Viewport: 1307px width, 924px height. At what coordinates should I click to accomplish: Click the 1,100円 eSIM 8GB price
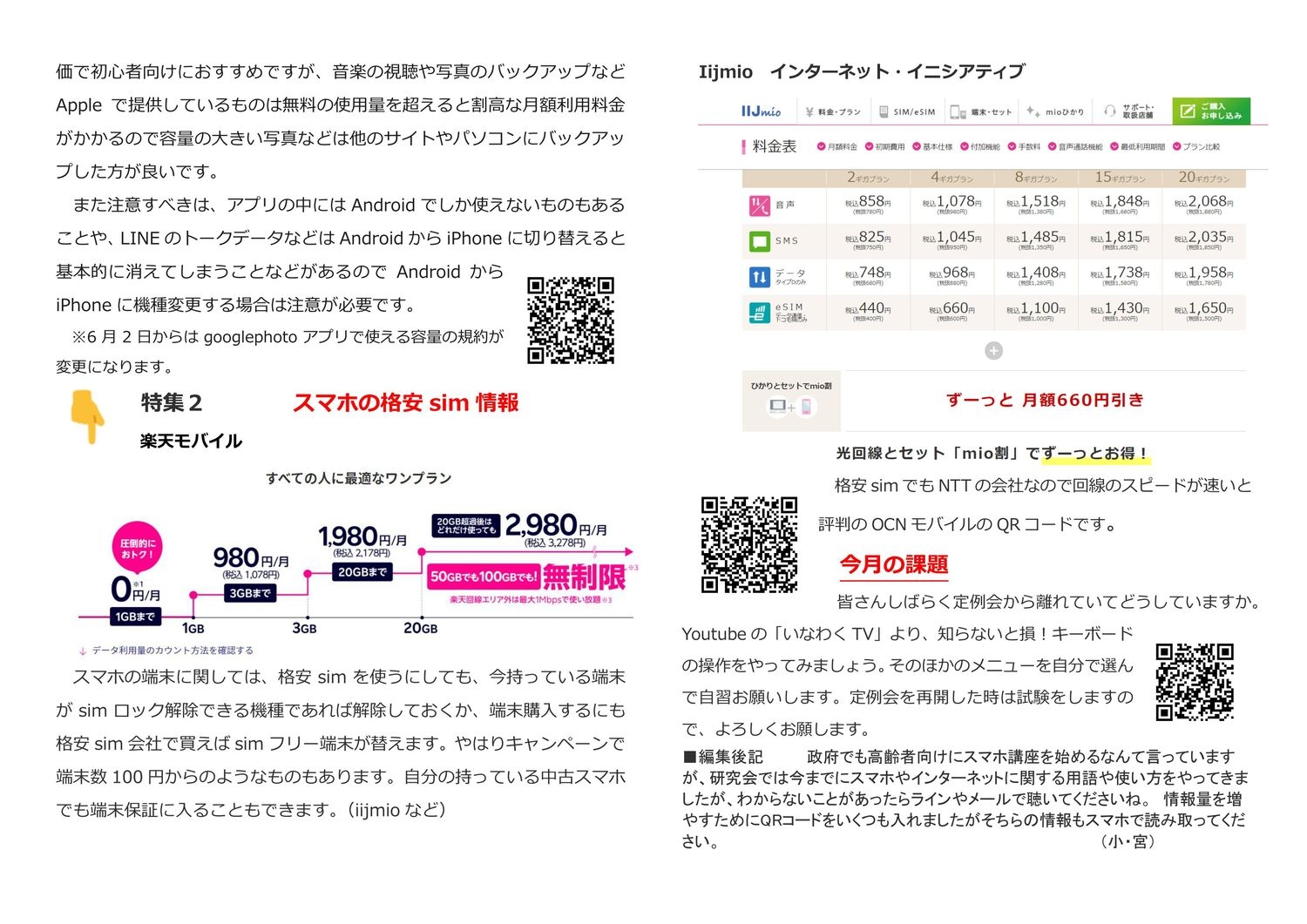[1036, 309]
